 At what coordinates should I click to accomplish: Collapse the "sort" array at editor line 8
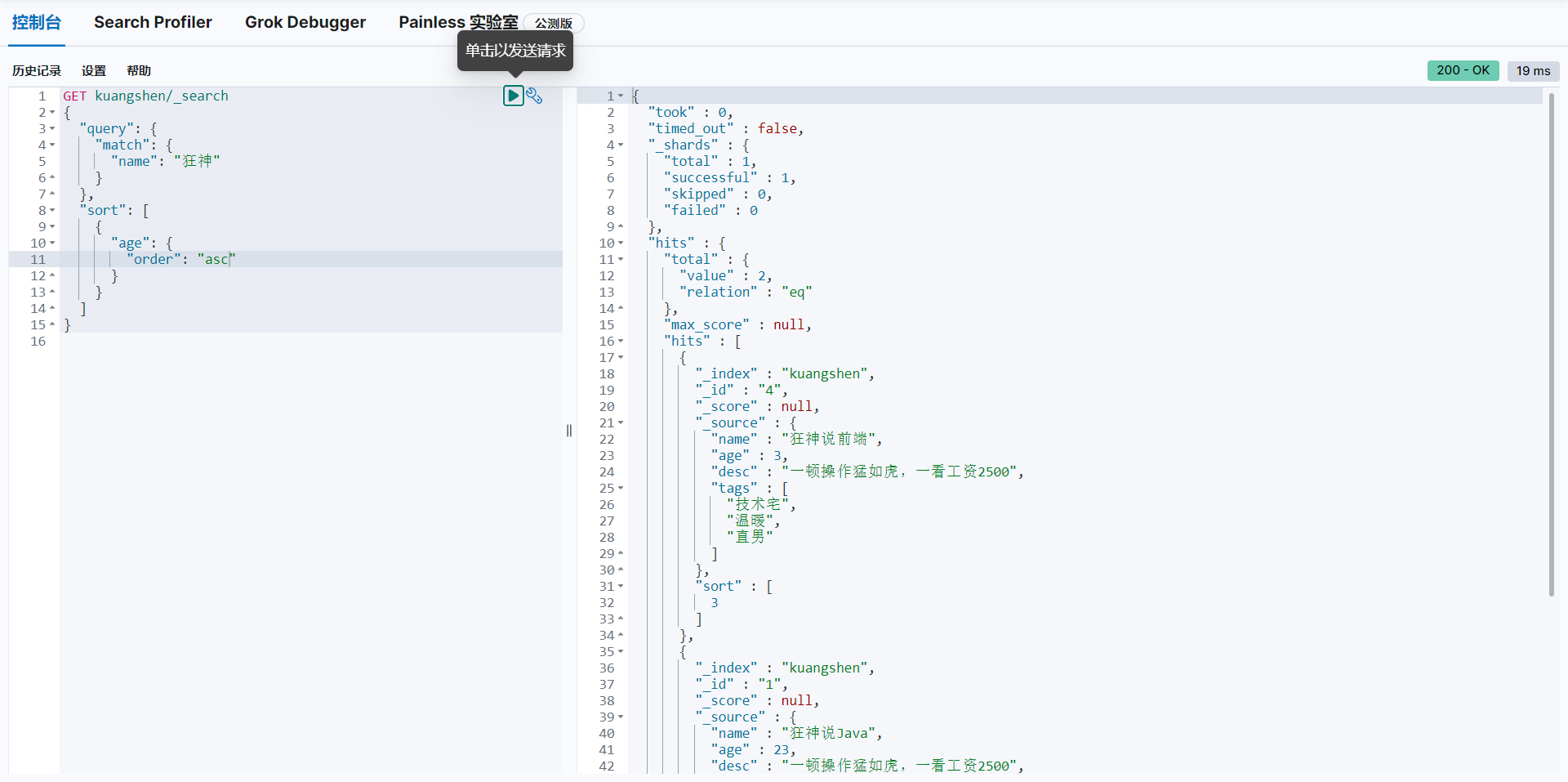click(52, 210)
